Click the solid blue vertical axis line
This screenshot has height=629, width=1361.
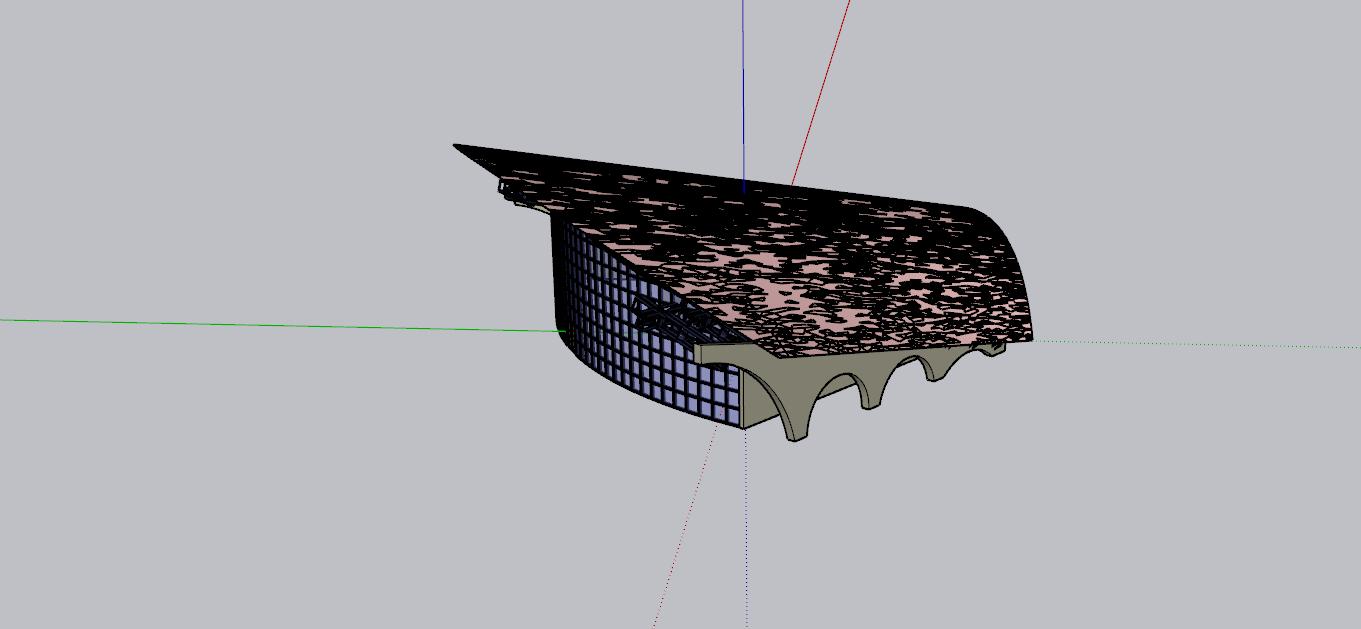743,90
